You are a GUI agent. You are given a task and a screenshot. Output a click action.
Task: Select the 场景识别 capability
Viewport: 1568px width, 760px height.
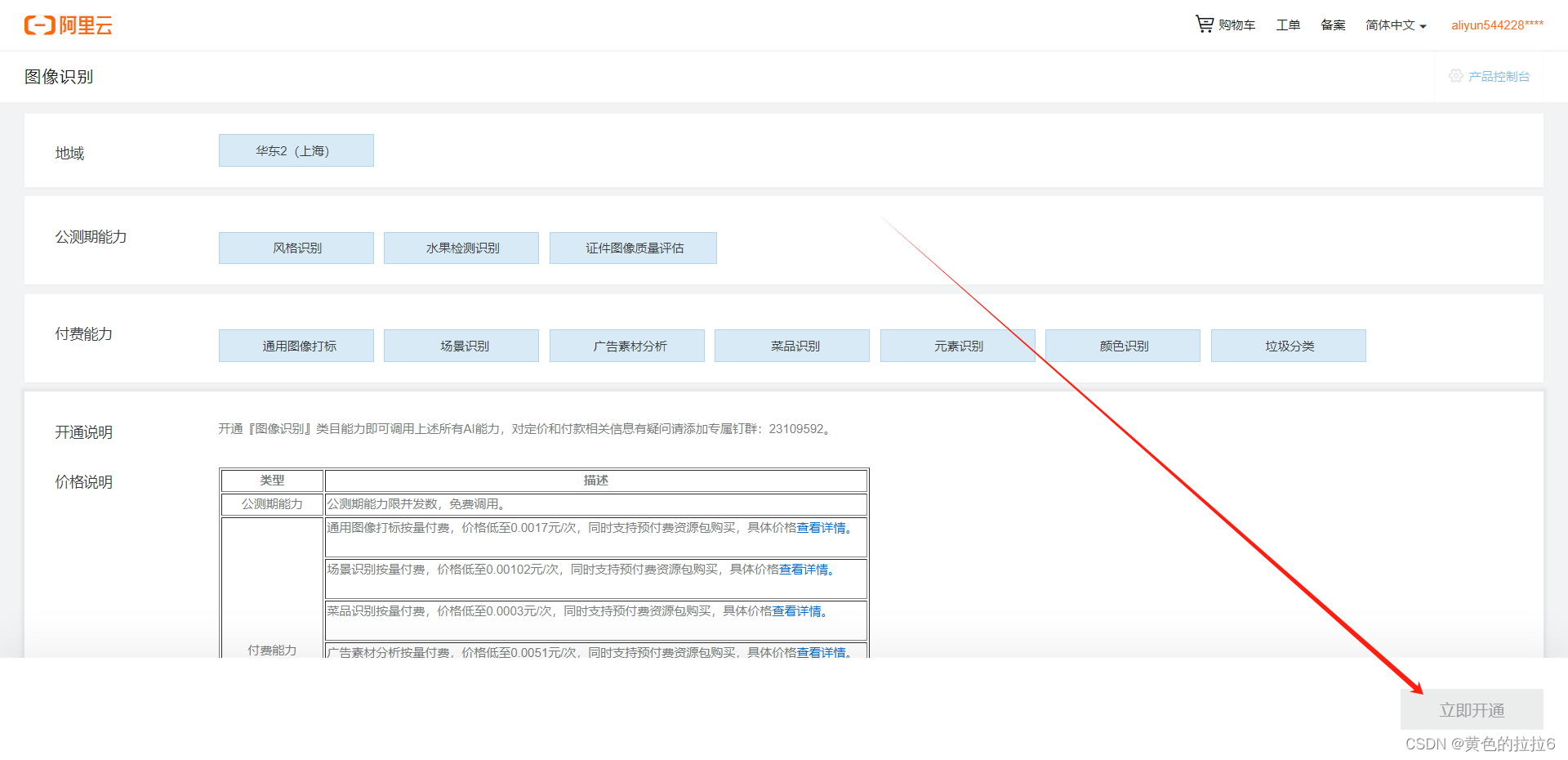(461, 346)
